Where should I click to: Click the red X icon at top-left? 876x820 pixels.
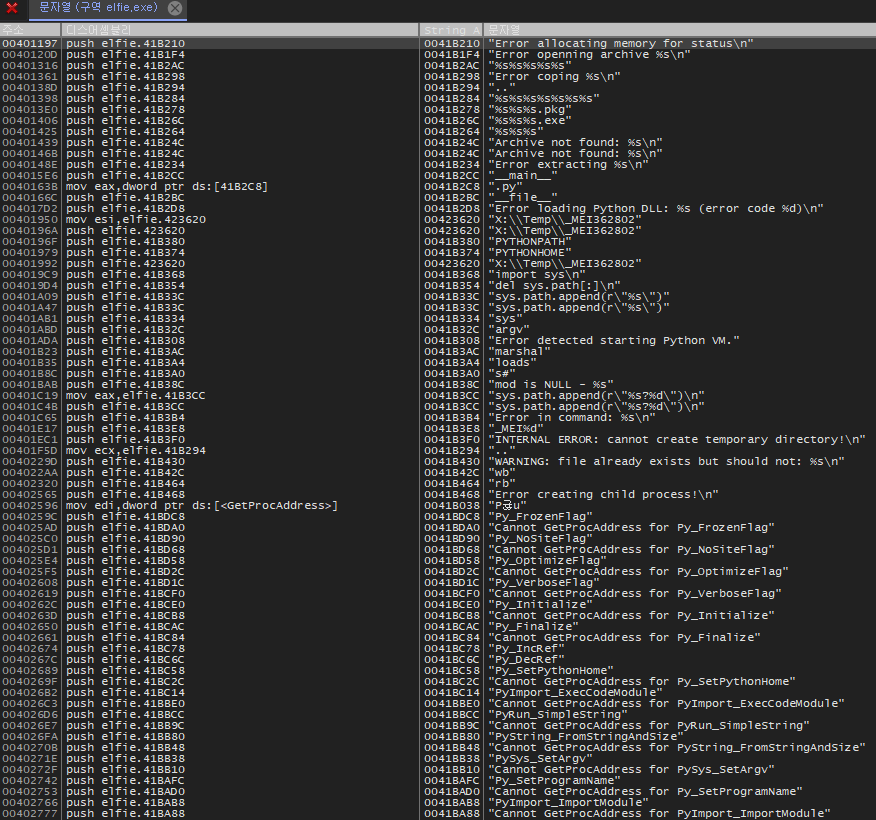click(x=12, y=8)
